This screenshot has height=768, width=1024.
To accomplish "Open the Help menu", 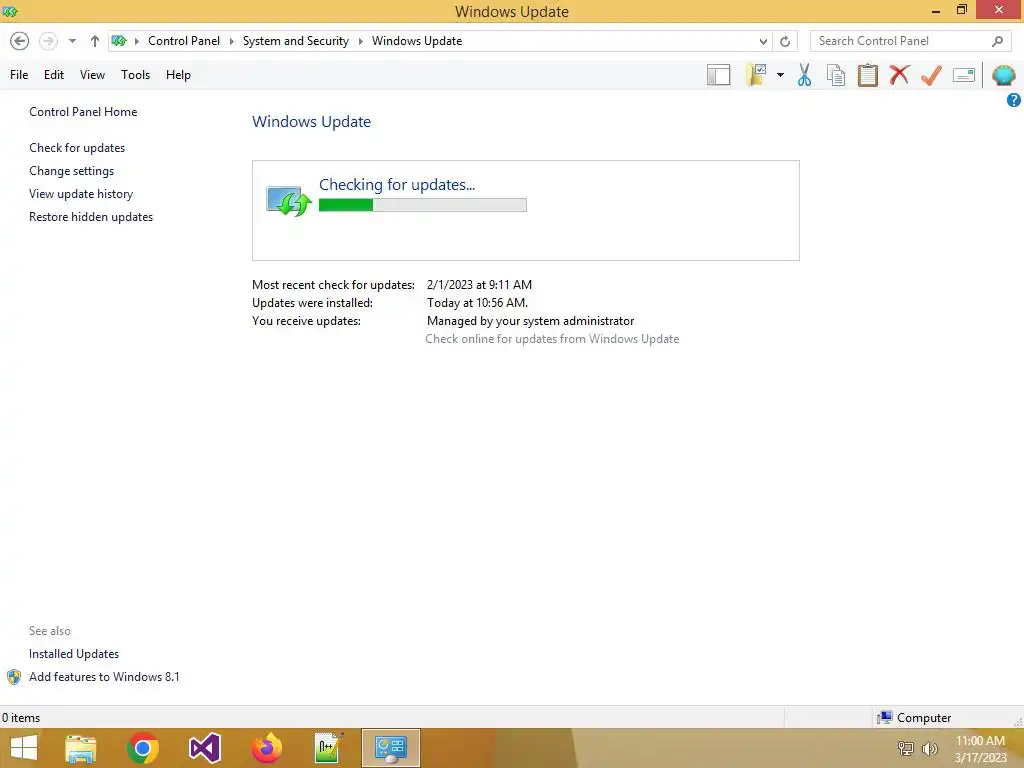I will 178,75.
